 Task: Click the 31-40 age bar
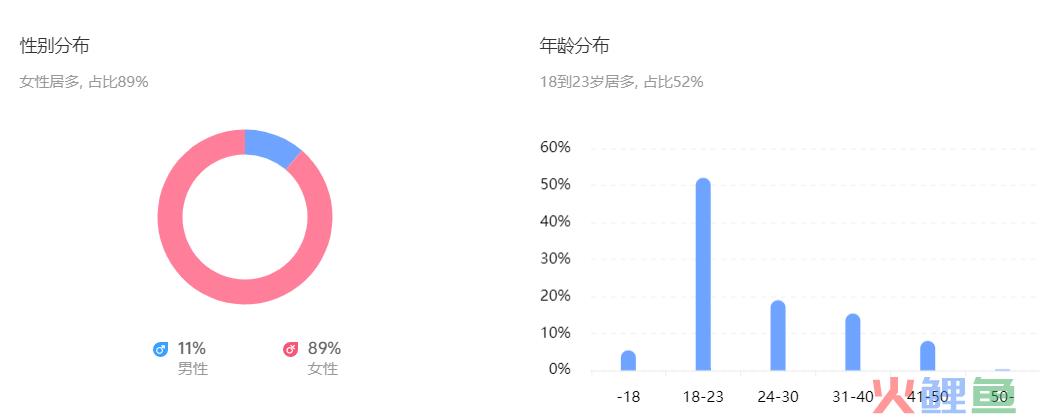pos(853,342)
